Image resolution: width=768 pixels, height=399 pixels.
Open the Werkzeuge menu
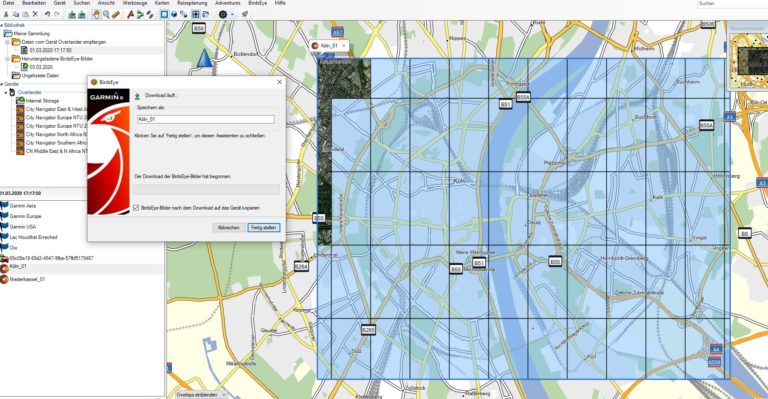pyautogui.click(x=135, y=3)
